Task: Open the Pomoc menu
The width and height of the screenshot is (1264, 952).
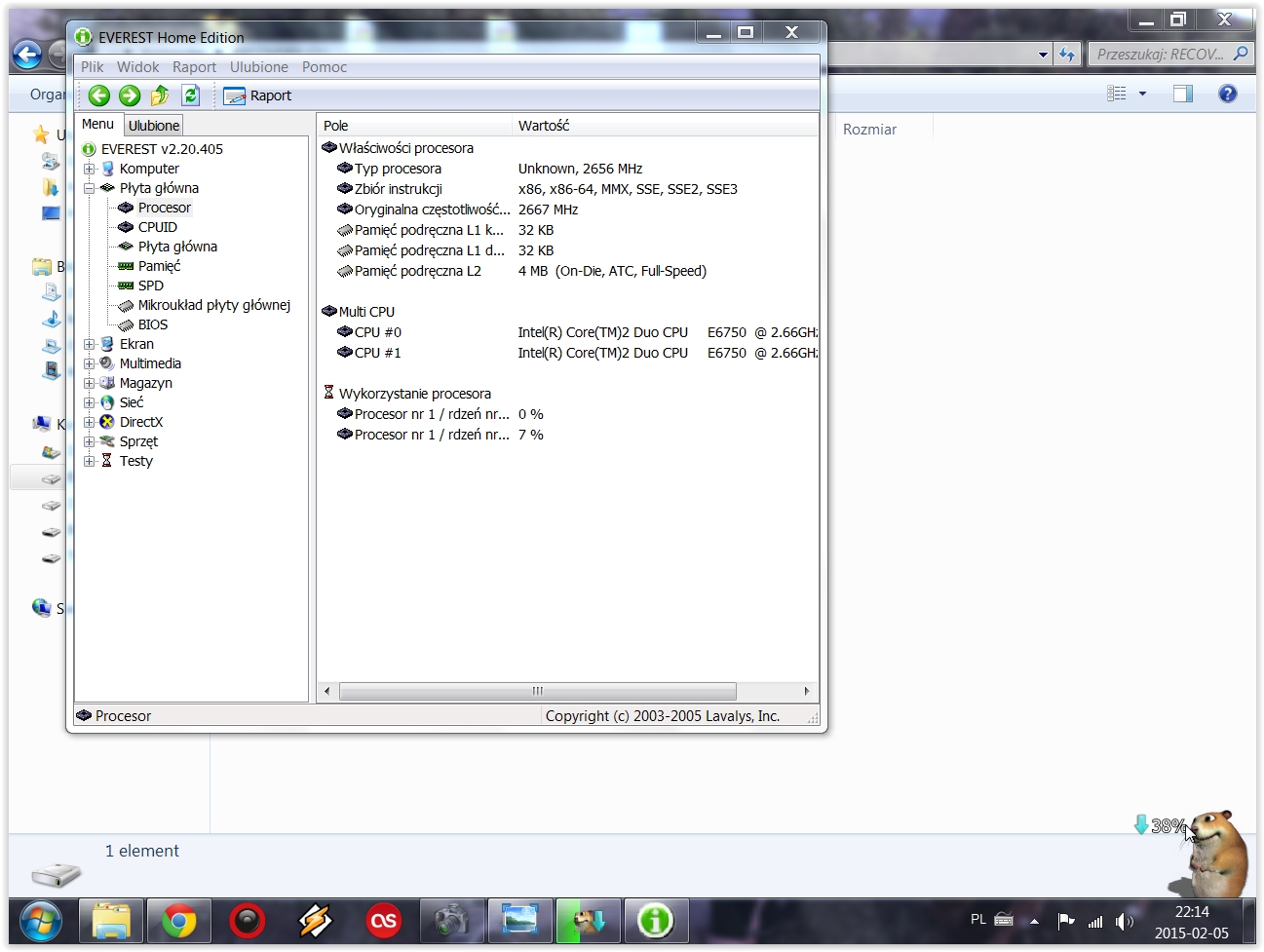Action: click(325, 67)
